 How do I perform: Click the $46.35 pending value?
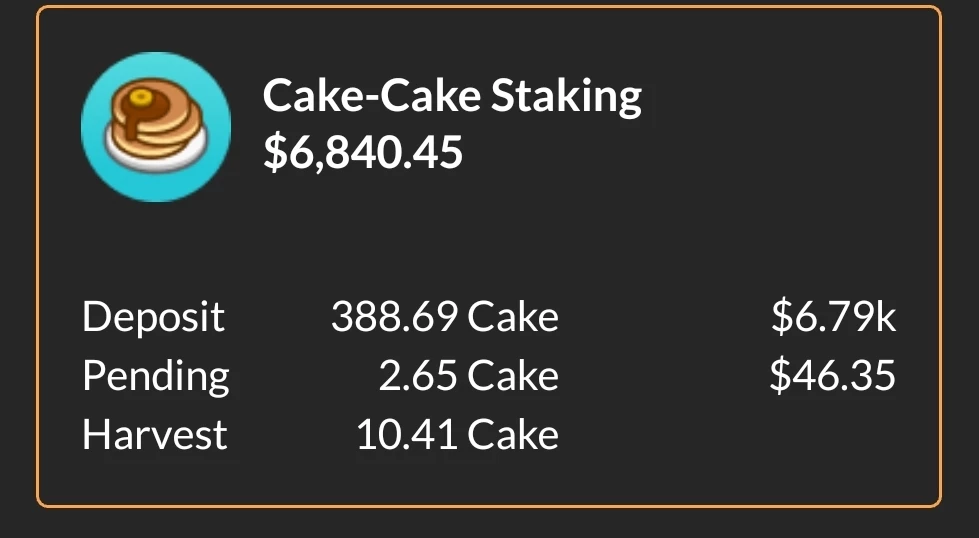[832, 376]
